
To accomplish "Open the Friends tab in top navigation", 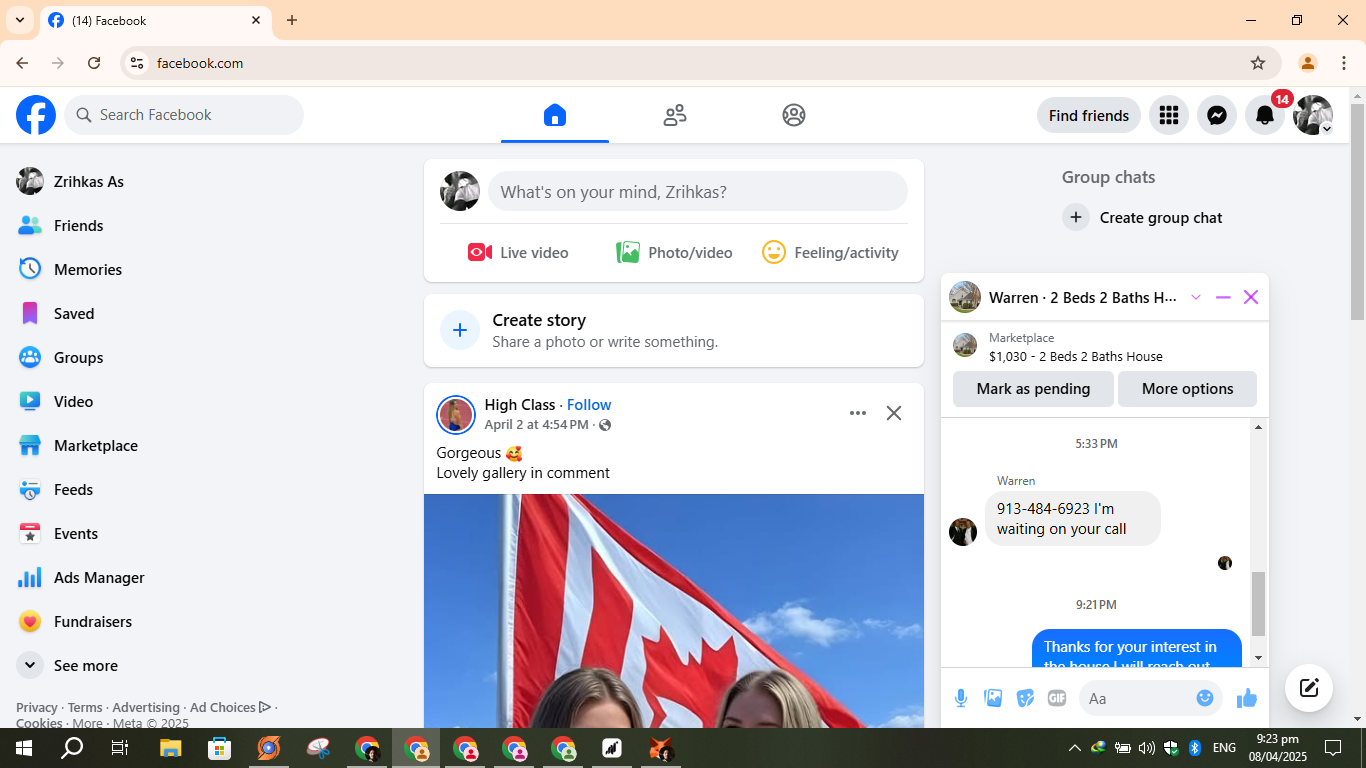I will [675, 115].
